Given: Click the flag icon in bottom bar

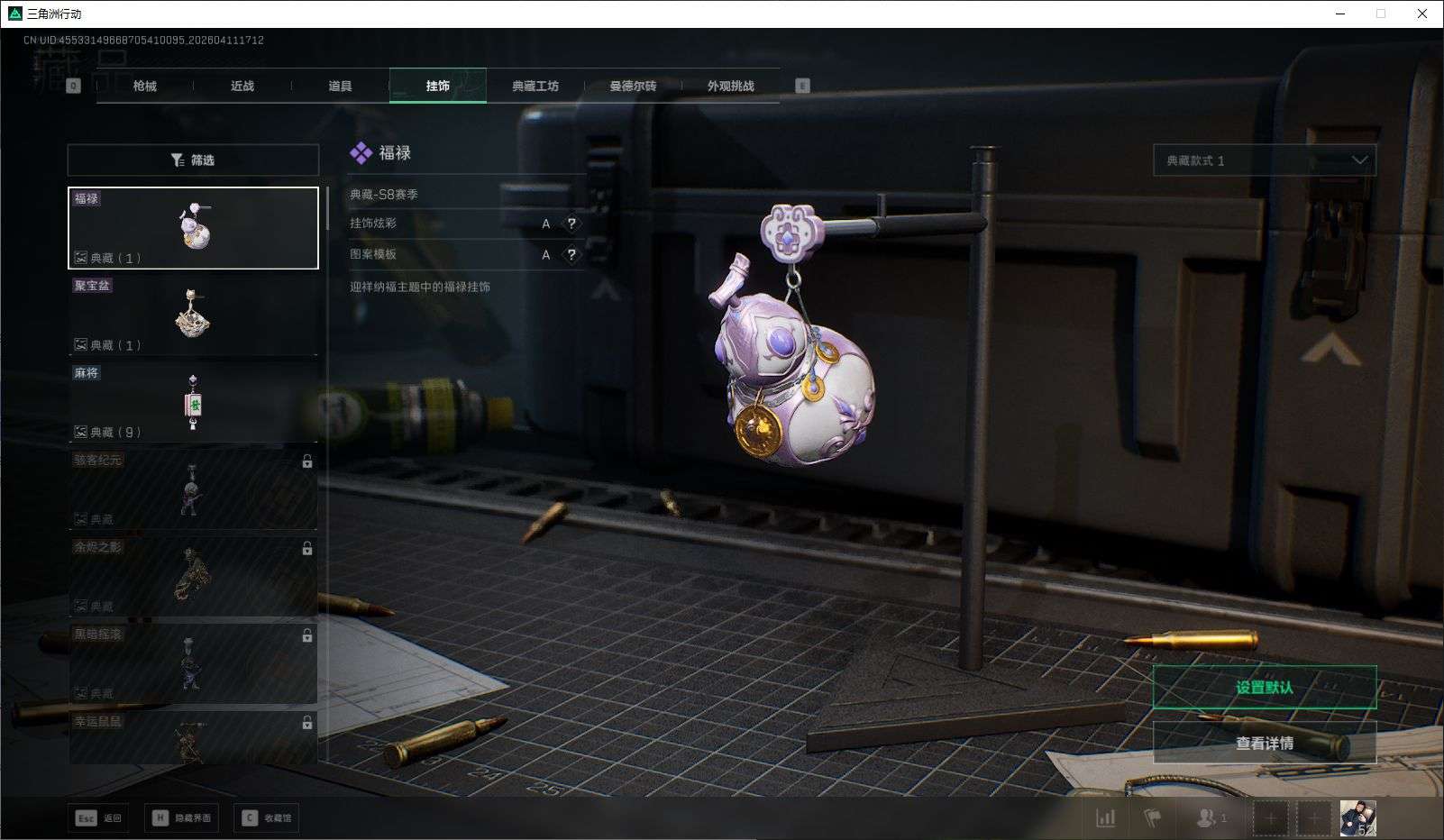Looking at the screenshot, I should click(1152, 817).
